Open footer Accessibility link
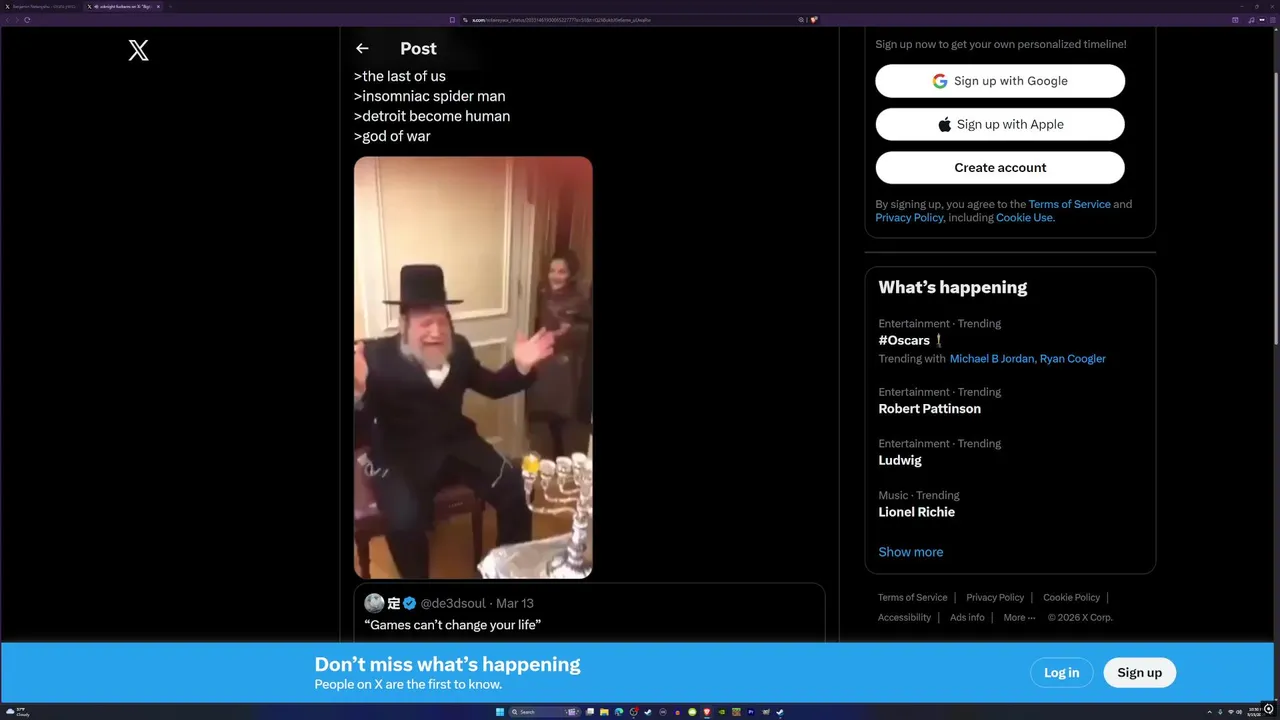The width and height of the screenshot is (1280, 720). click(x=904, y=617)
